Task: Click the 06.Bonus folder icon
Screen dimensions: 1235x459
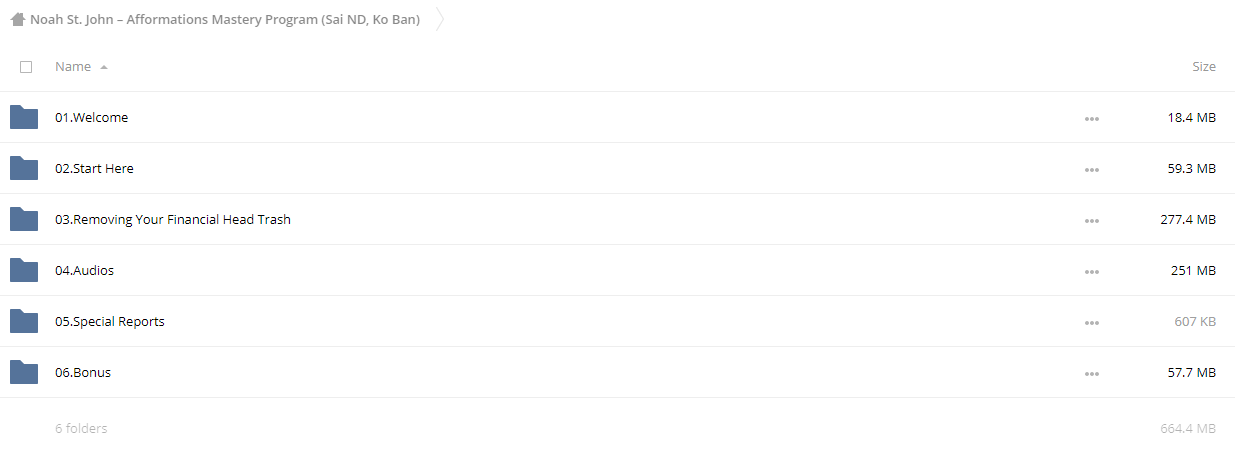Action: click(24, 372)
